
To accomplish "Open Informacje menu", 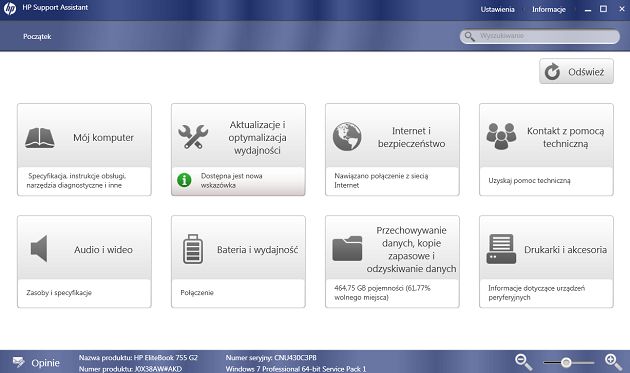I will click(x=549, y=9).
